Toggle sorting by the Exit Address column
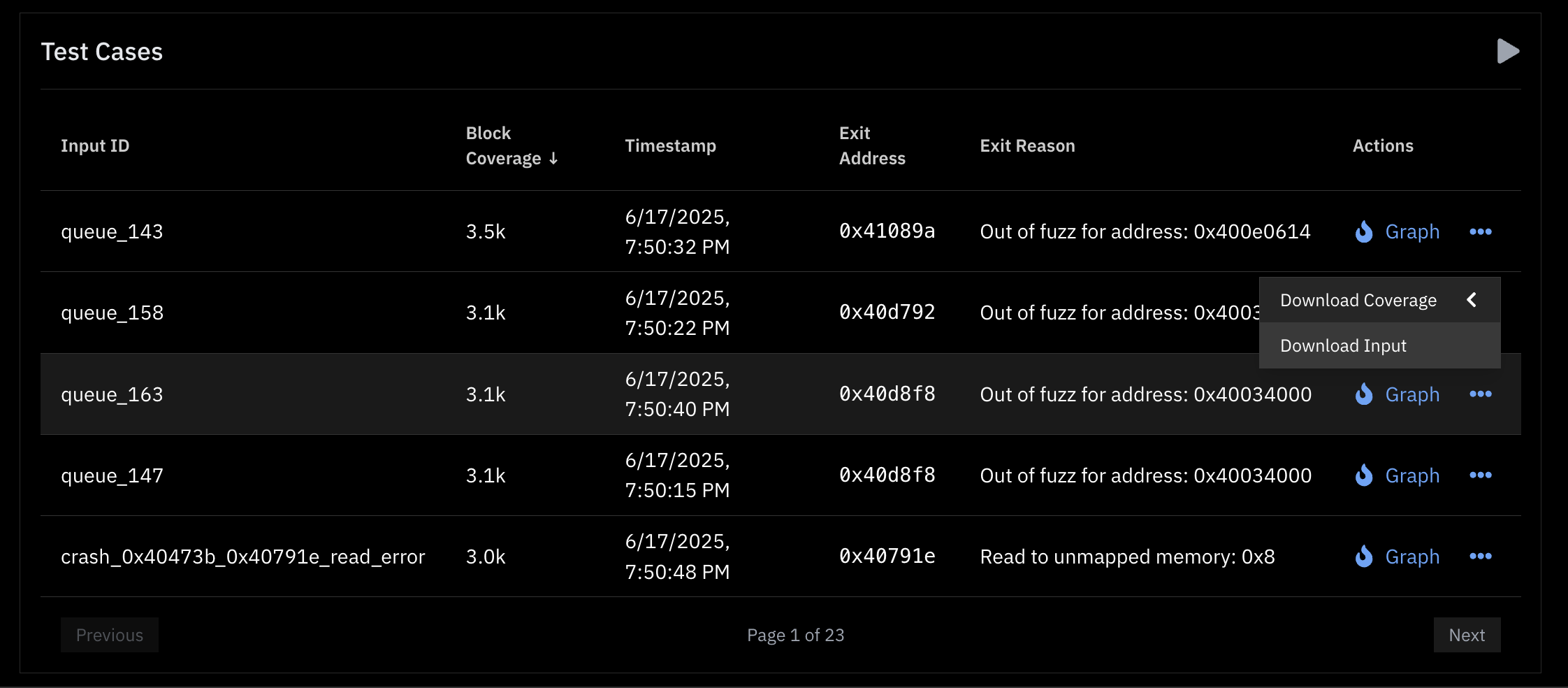The width and height of the screenshot is (1568, 688). coord(872,145)
